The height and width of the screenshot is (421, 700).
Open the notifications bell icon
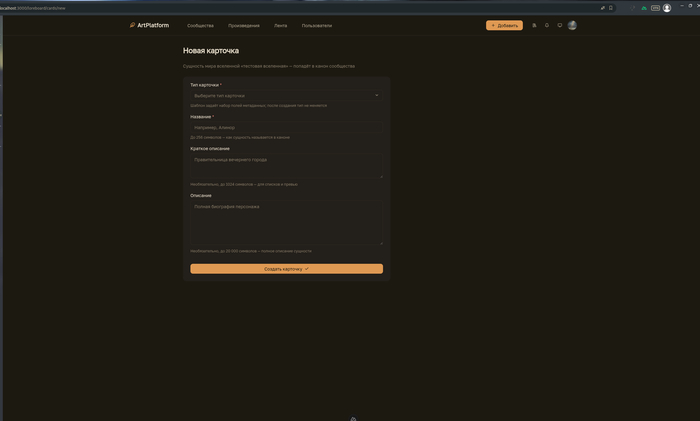tap(547, 25)
